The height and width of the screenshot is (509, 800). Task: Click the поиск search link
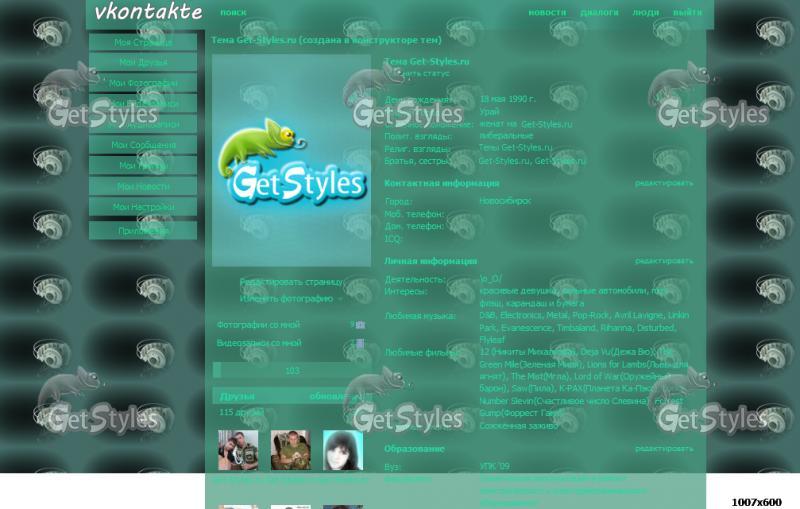pyautogui.click(x=233, y=12)
